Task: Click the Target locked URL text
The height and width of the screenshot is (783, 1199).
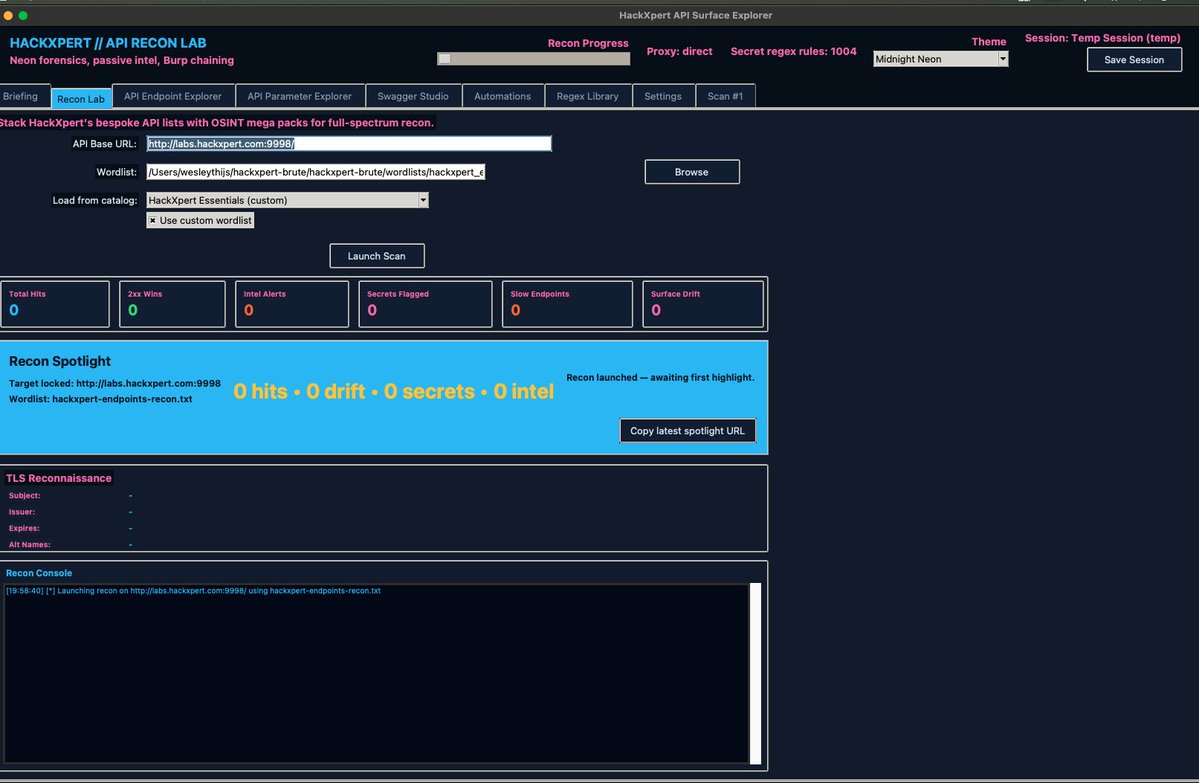Action: tap(115, 383)
